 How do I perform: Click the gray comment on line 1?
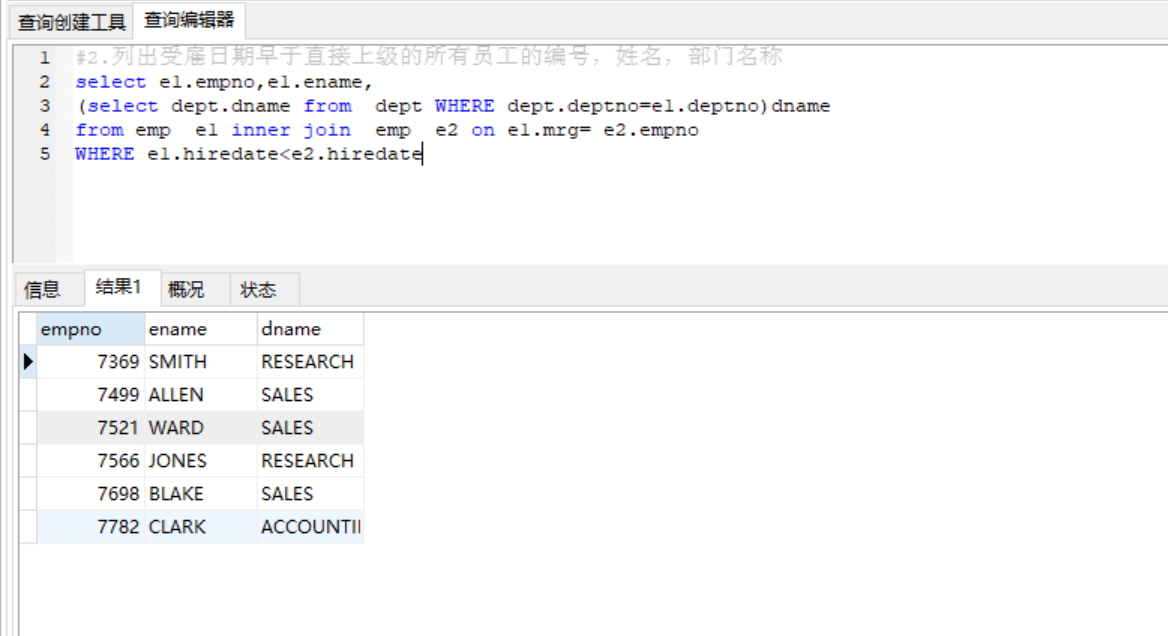430,57
